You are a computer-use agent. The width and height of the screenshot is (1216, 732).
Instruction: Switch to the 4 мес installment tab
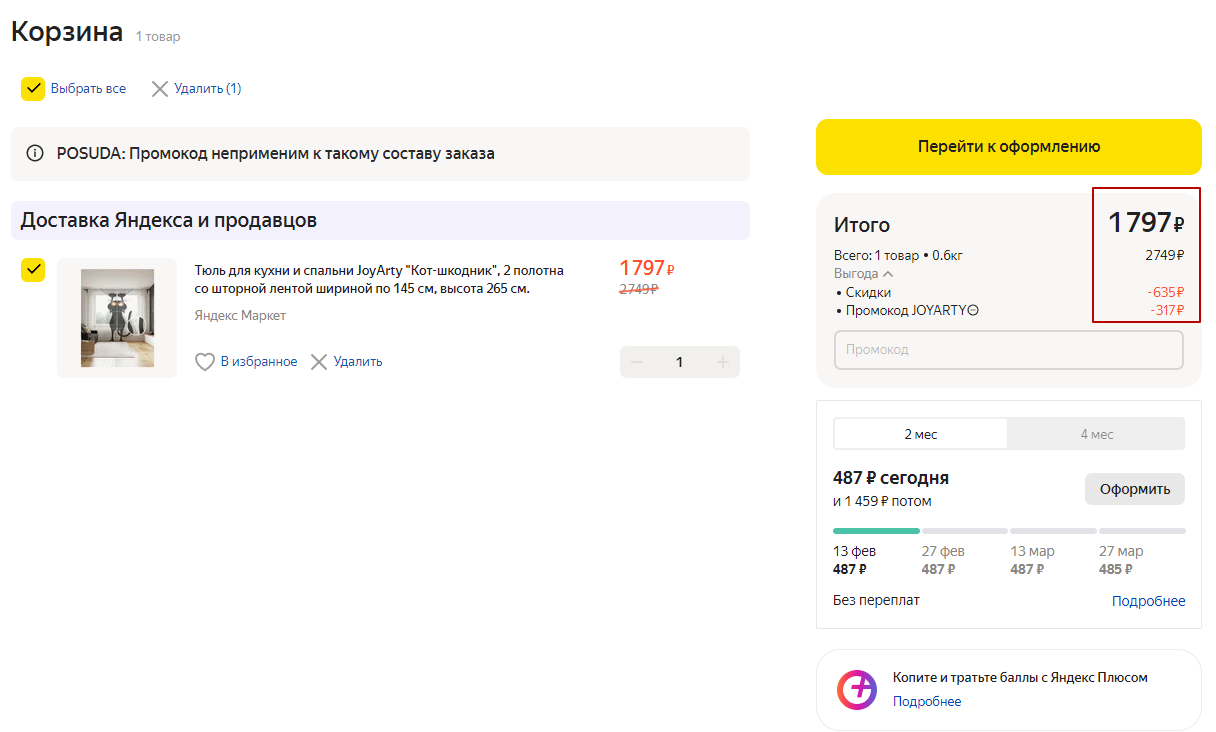coord(1096,434)
